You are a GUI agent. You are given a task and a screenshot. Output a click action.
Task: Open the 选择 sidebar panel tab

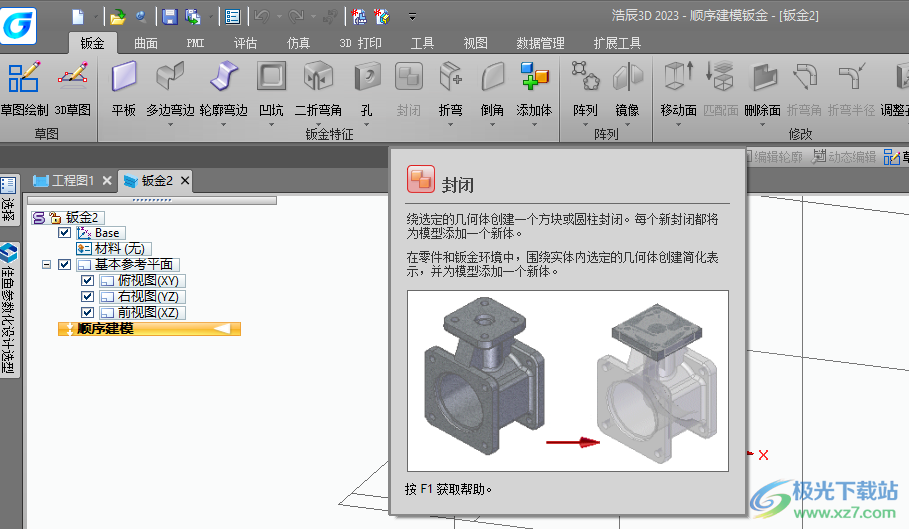[x=9, y=200]
